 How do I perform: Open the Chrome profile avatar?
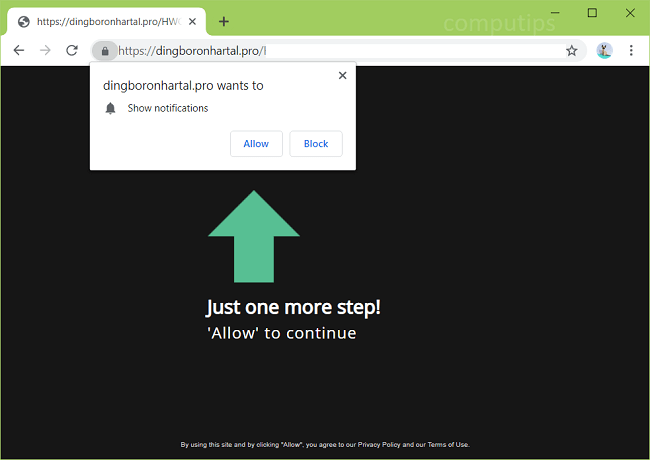point(604,51)
